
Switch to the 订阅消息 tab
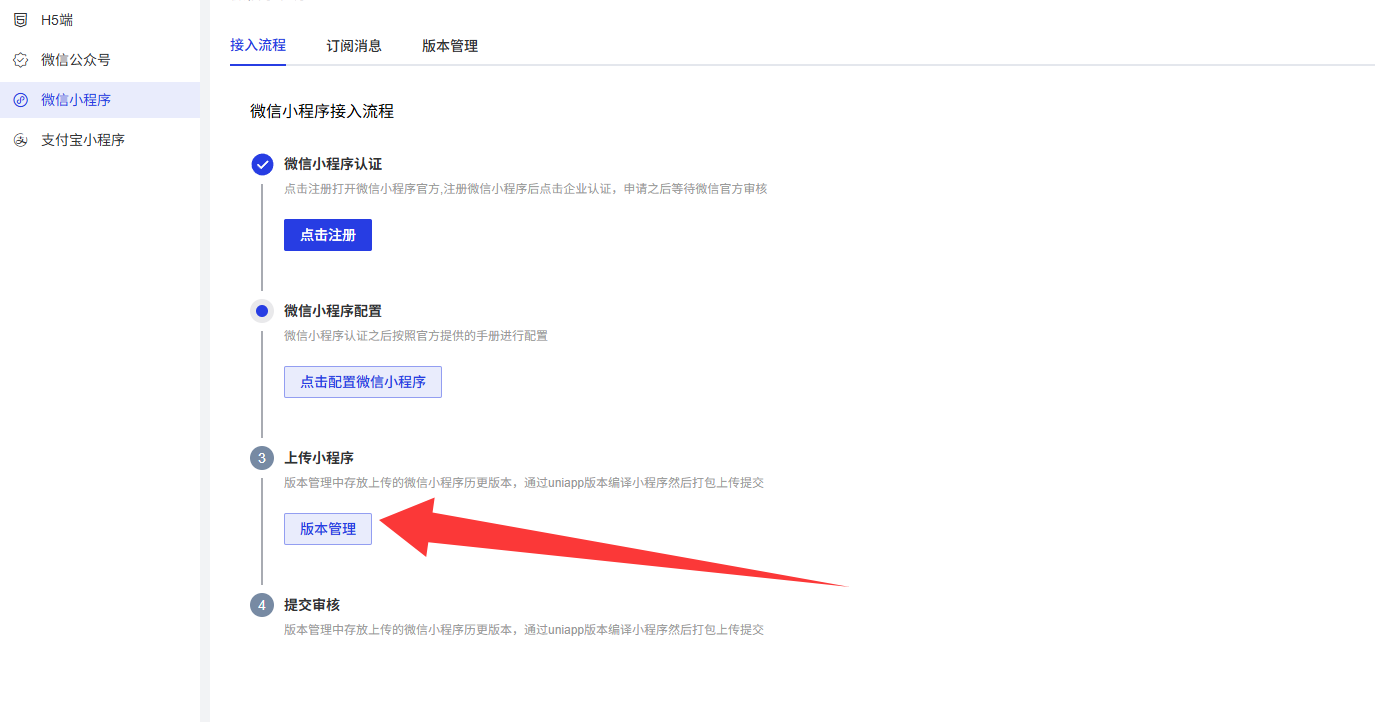pos(354,45)
